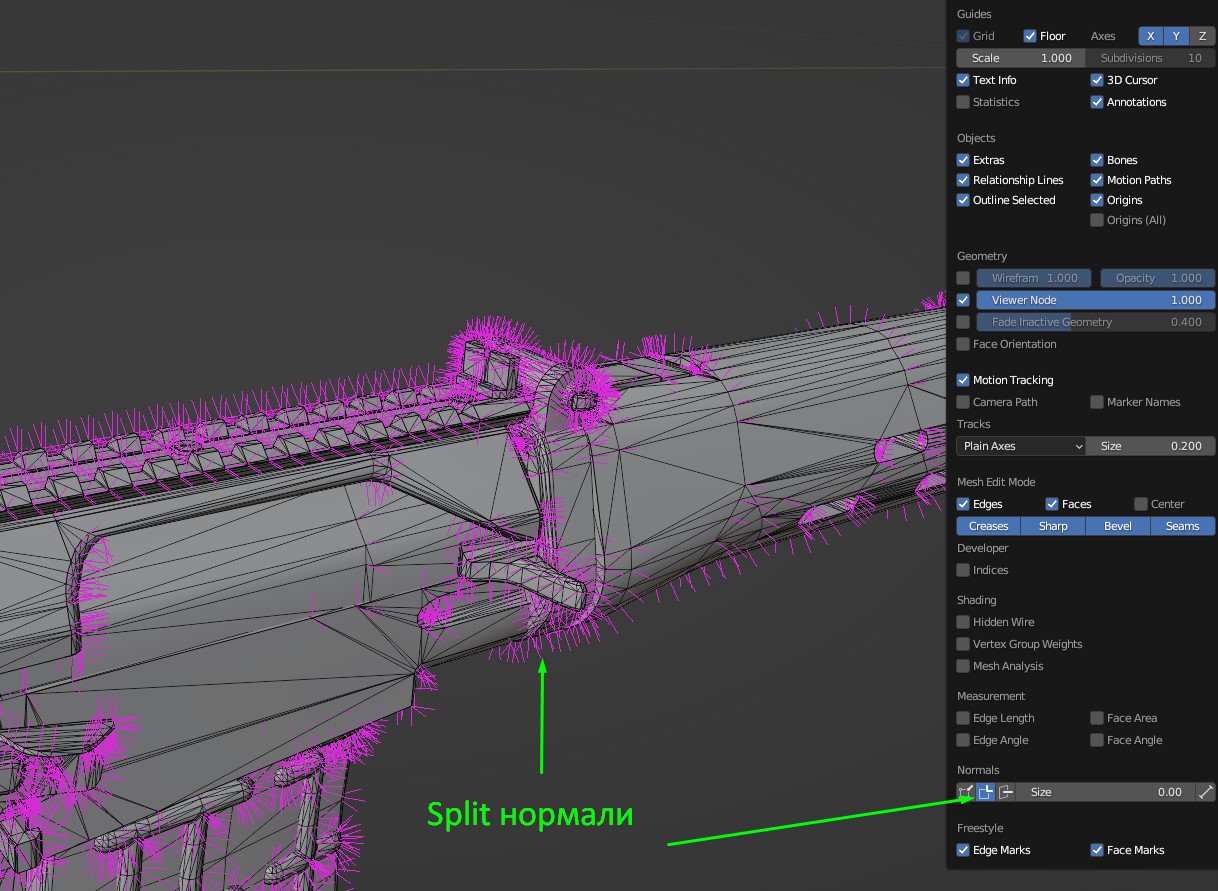The height and width of the screenshot is (891, 1218).
Task: Click the Viewer Node opacity slider
Action: [x=1095, y=300]
